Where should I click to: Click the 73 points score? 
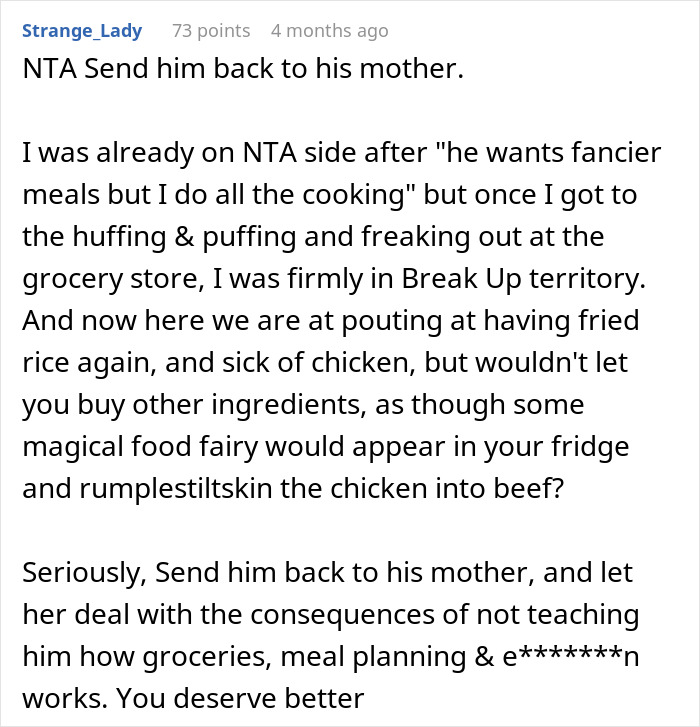[x=211, y=31]
